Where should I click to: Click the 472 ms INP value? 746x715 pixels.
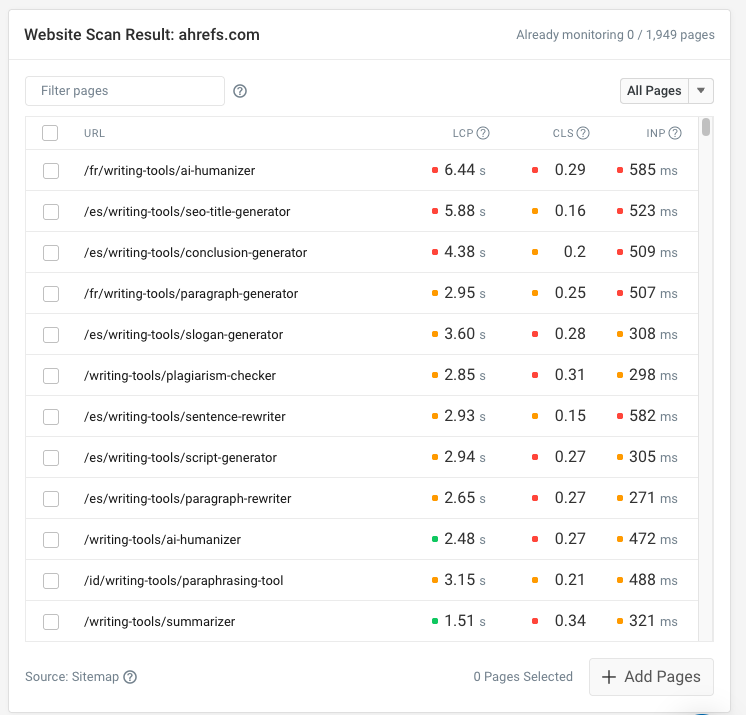[x=653, y=539]
